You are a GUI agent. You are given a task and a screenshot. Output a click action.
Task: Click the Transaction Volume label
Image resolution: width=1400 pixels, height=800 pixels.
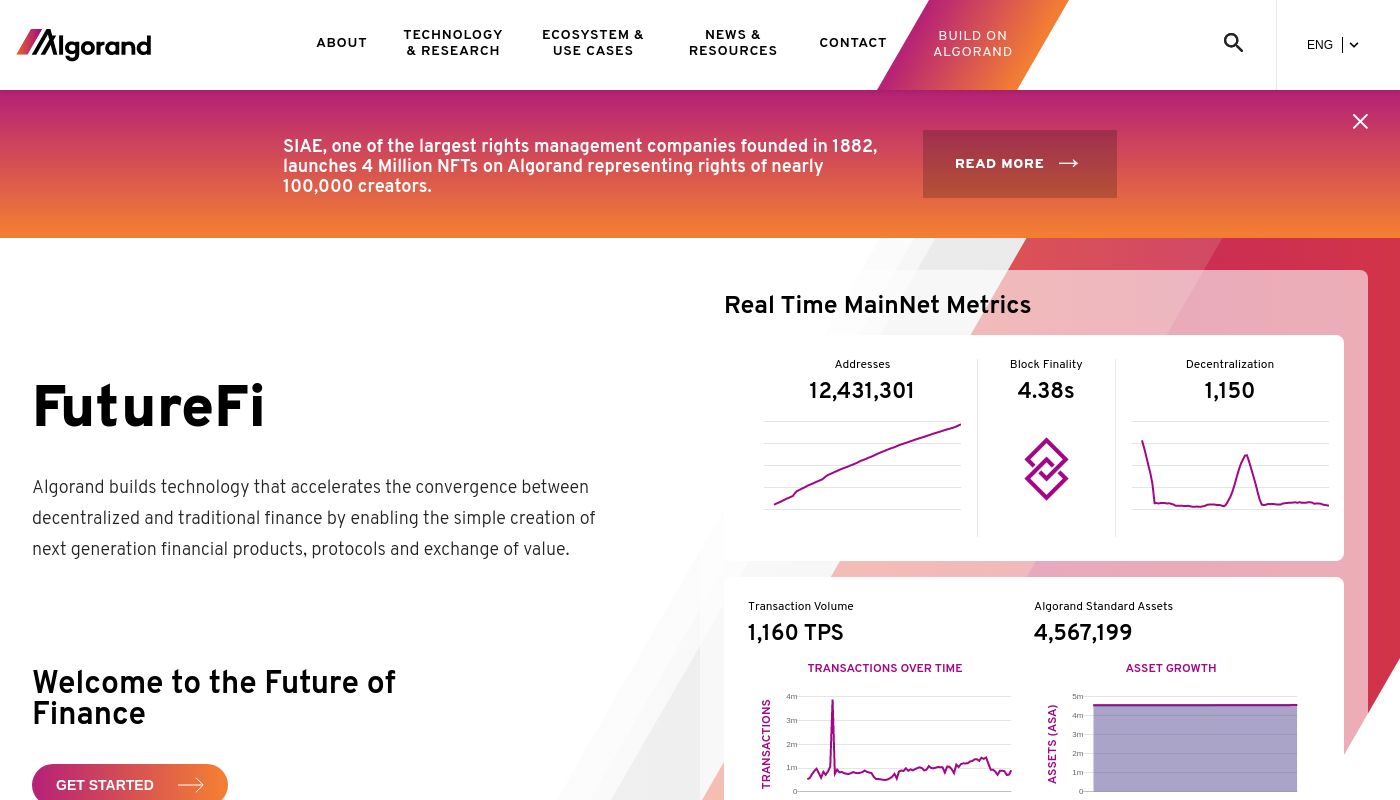801,606
